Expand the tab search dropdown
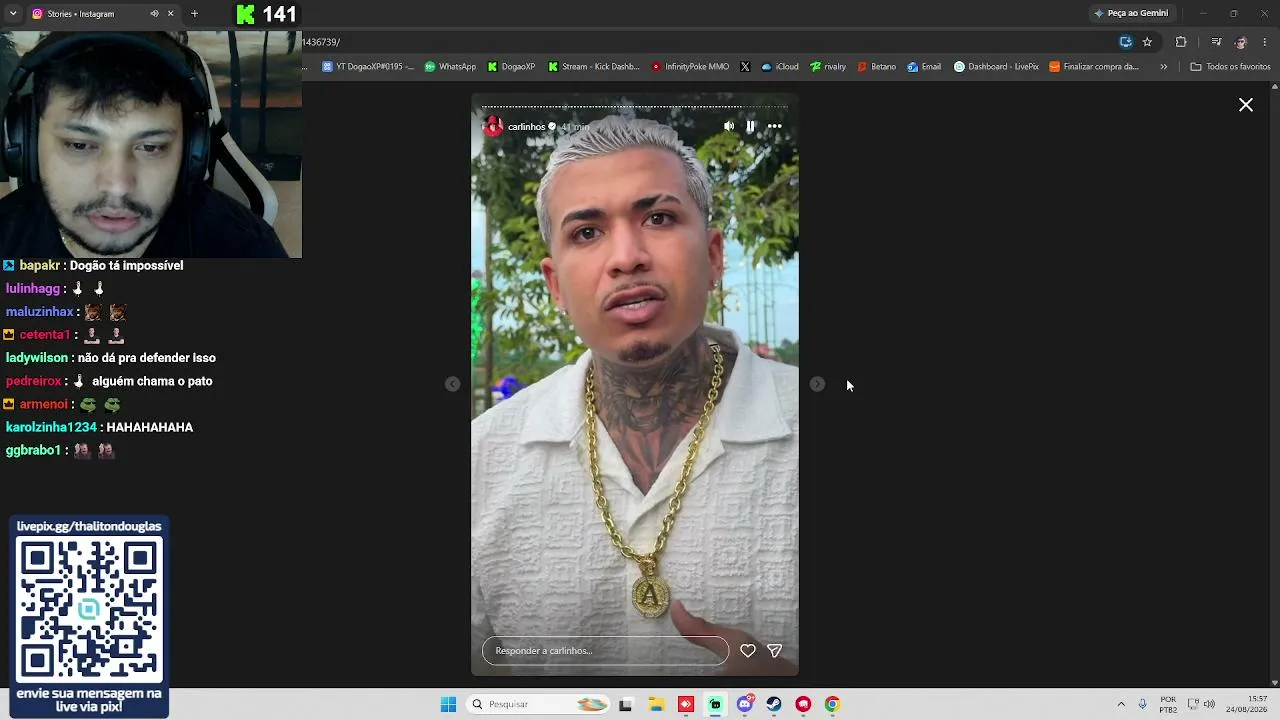This screenshot has width=1280, height=720. coord(13,14)
